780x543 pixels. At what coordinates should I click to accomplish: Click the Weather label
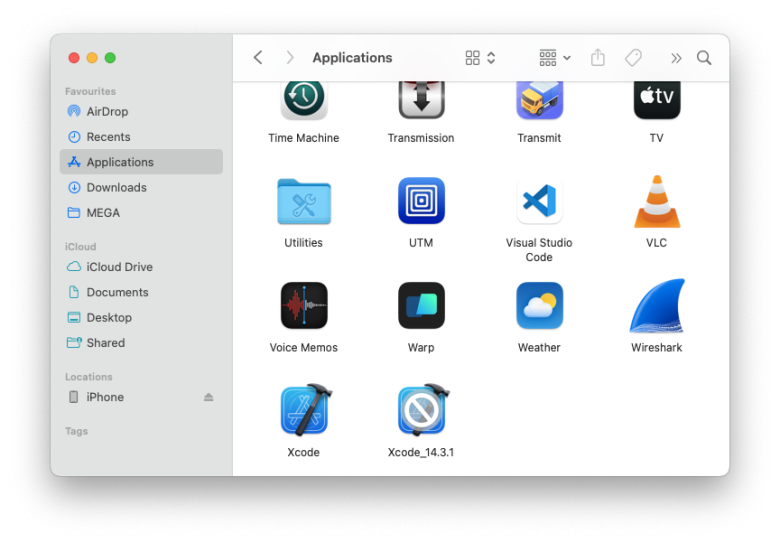point(539,348)
